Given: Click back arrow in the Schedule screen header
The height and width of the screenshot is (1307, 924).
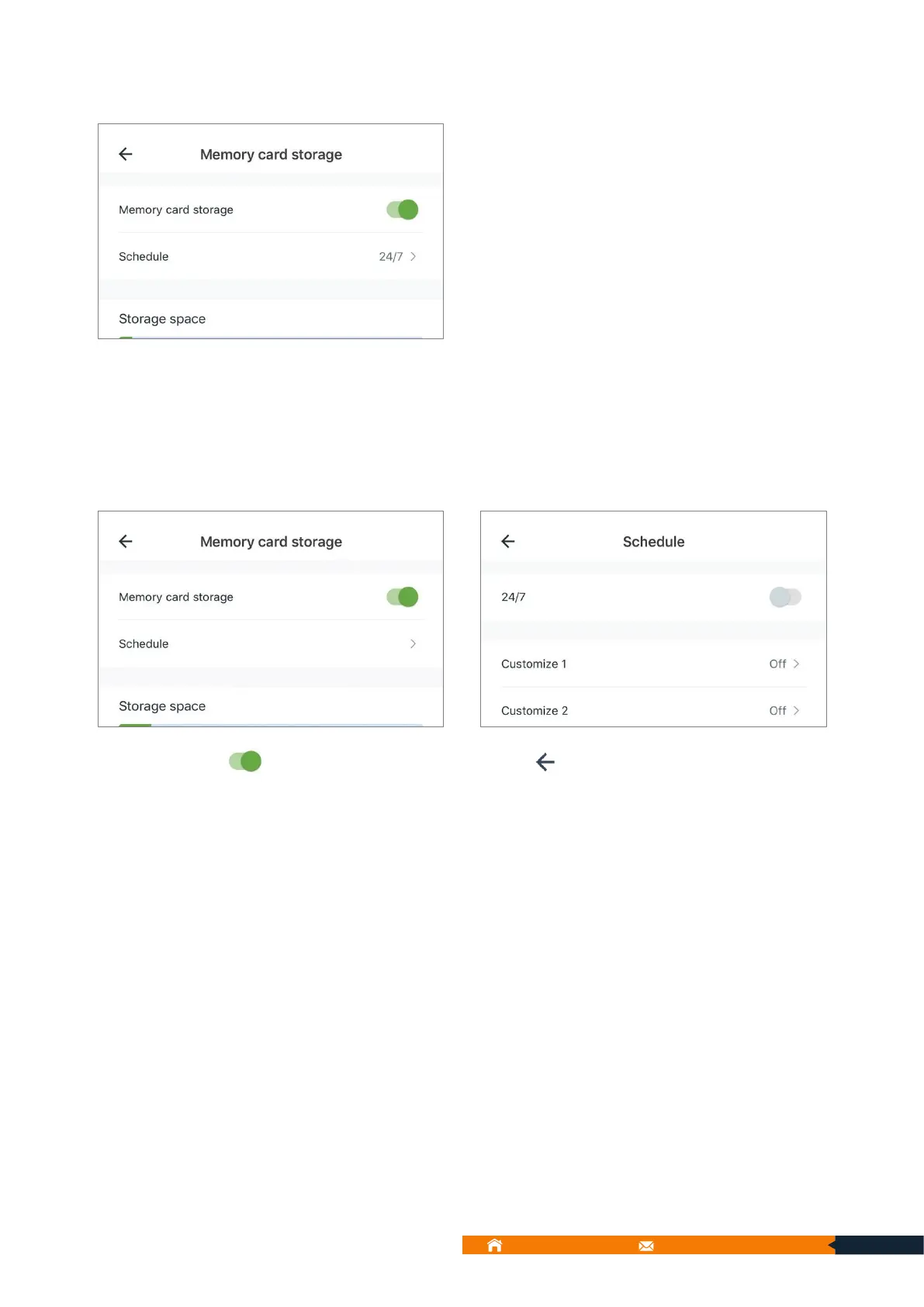Looking at the screenshot, I should 508,542.
